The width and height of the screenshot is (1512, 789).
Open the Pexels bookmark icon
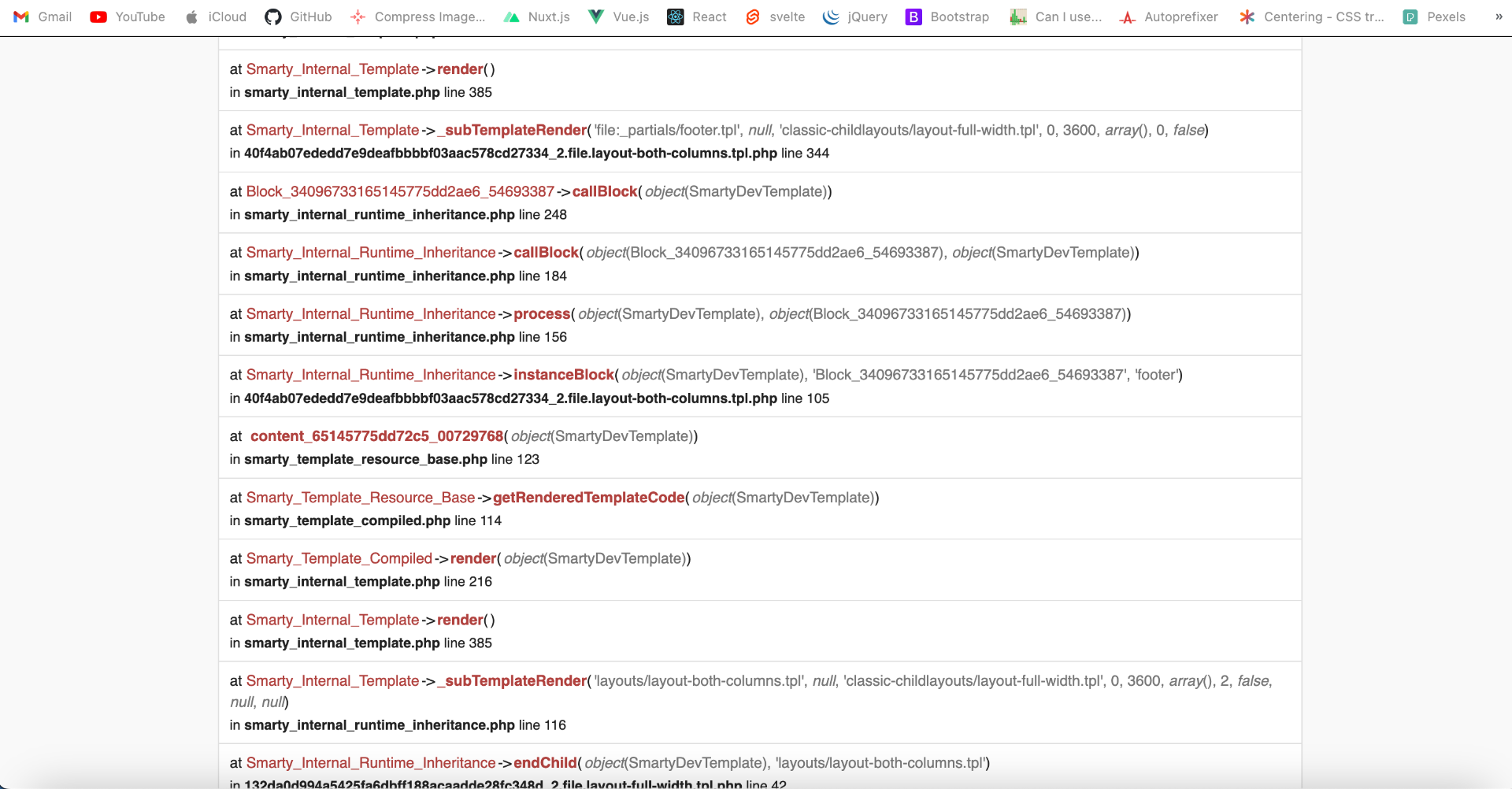pyautogui.click(x=1410, y=17)
